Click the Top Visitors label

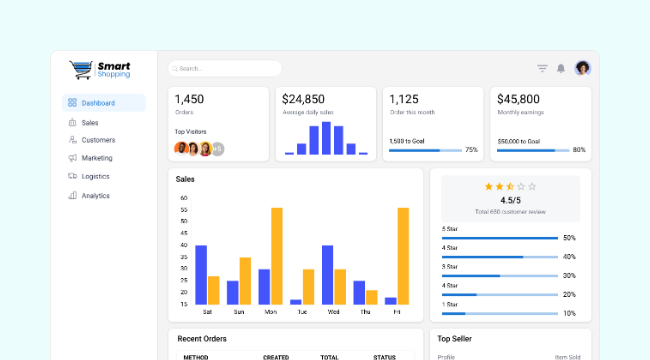pos(190,131)
